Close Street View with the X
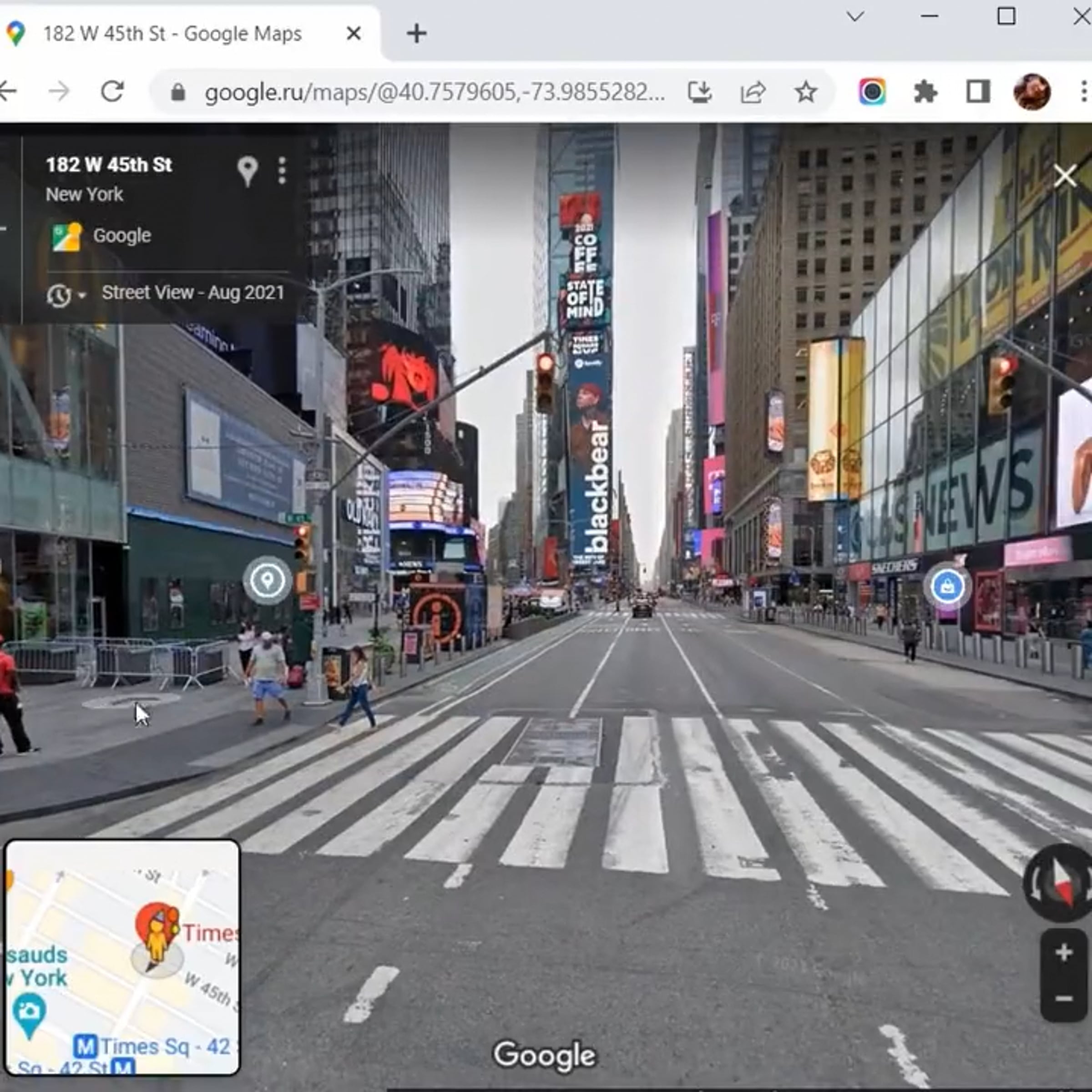 click(x=1065, y=177)
